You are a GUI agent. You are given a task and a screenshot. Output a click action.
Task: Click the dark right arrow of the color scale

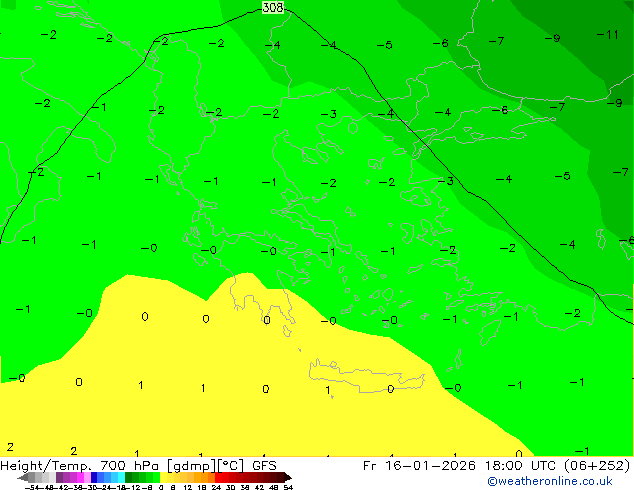coord(288,477)
